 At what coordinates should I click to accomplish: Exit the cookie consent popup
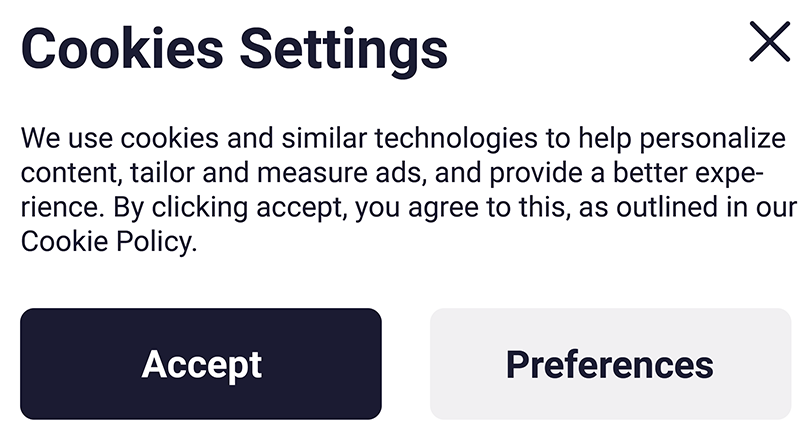point(769,42)
